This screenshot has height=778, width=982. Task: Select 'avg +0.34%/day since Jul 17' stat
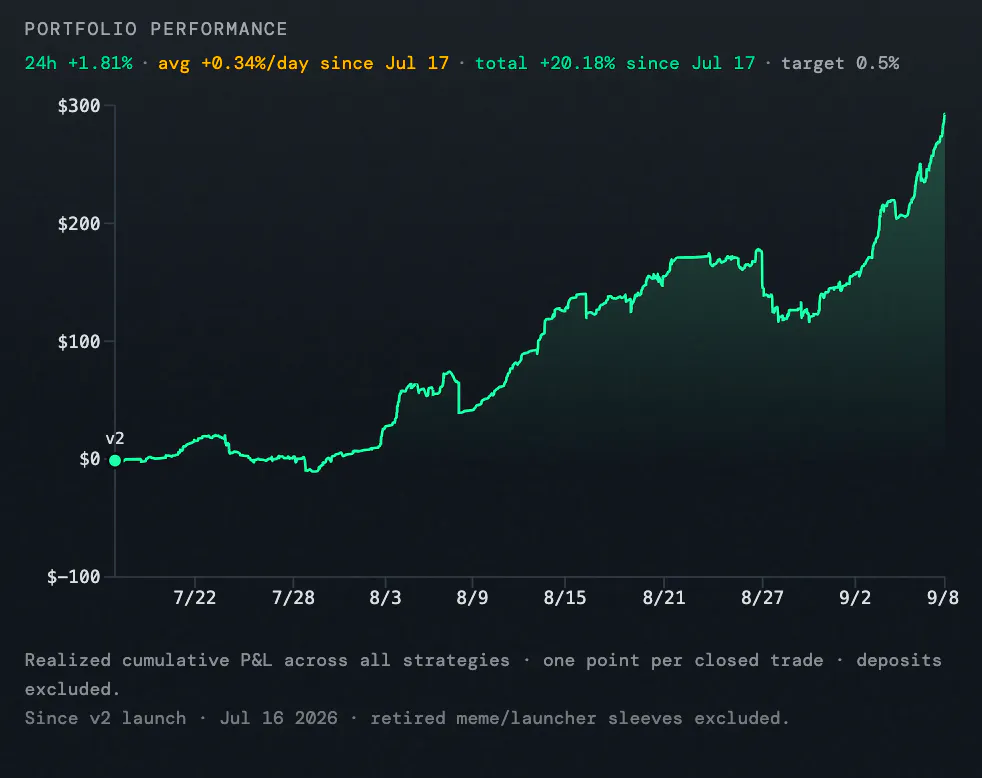point(303,63)
